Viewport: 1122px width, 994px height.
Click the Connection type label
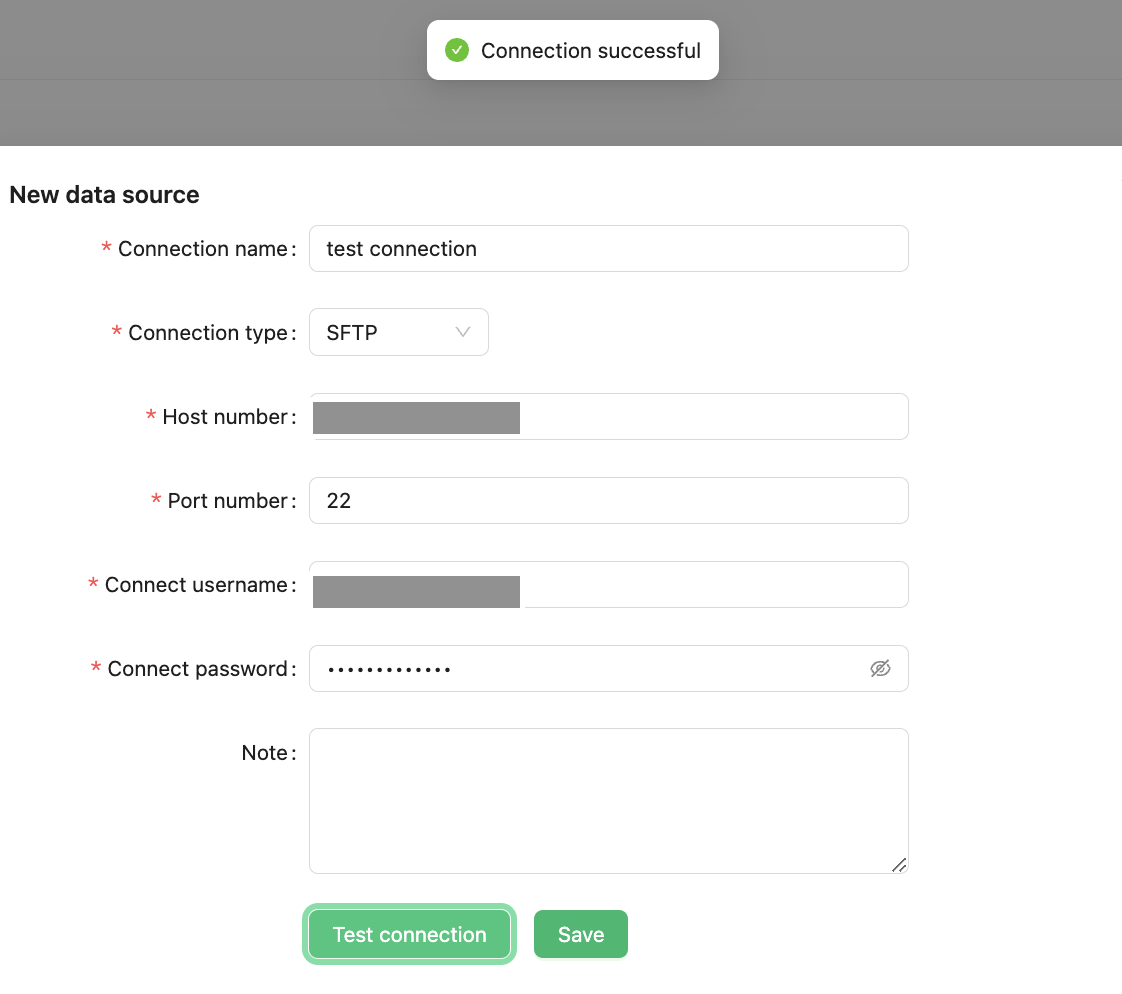211,332
